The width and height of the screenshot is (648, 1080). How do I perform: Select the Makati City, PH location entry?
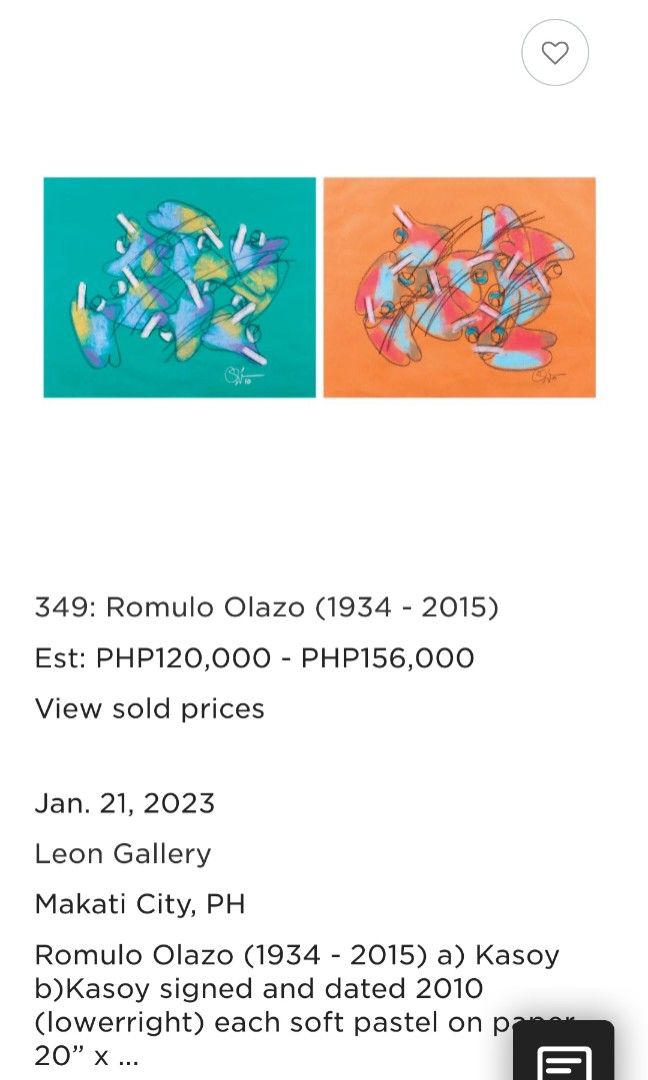tap(140, 904)
